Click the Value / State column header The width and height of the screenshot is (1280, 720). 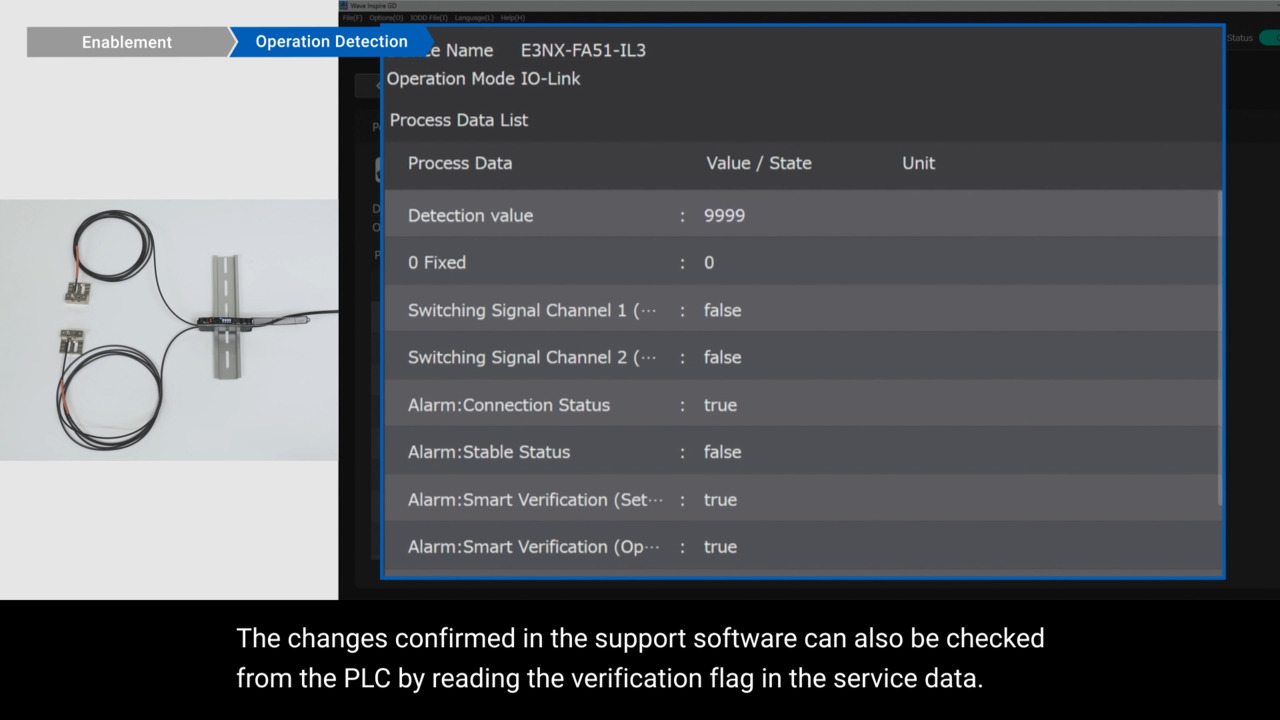(758, 163)
